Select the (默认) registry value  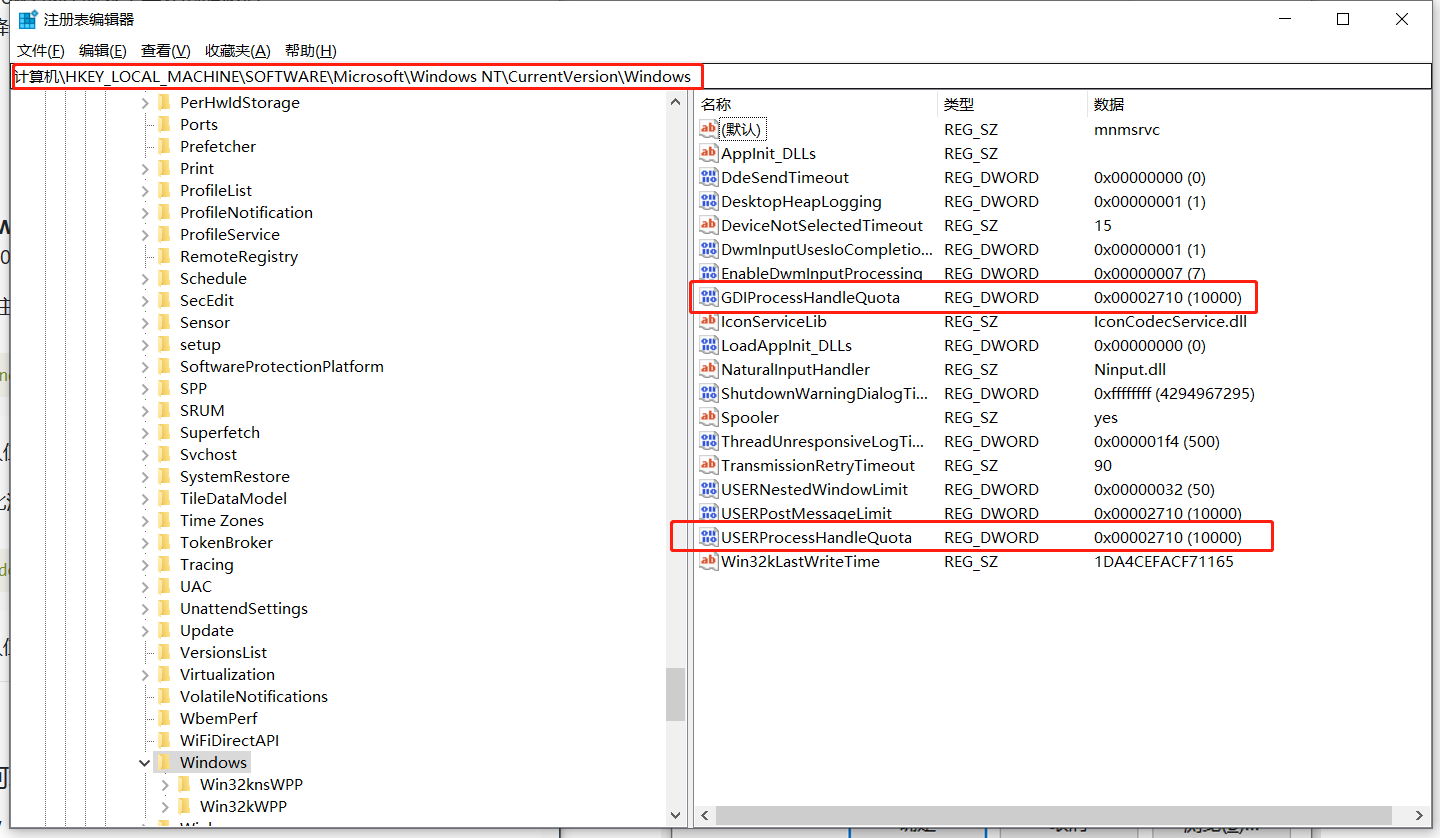click(x=745, y=128)
